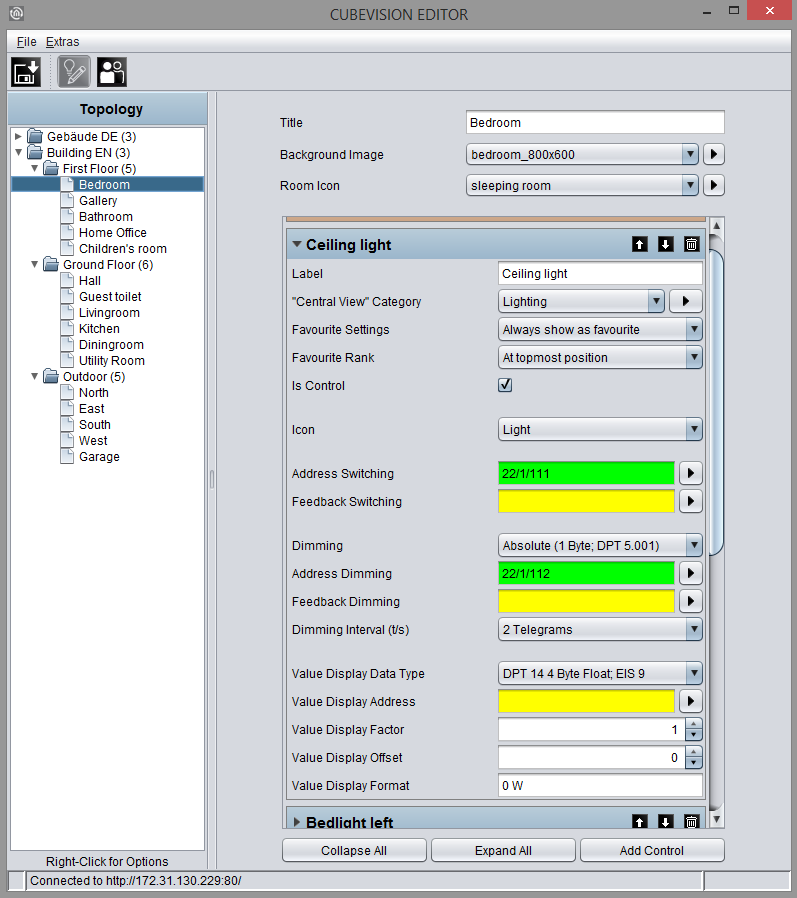Viewport: 797px width, 898px height.
Task: Move Ceiling light control up
Action: click(640, 245)
